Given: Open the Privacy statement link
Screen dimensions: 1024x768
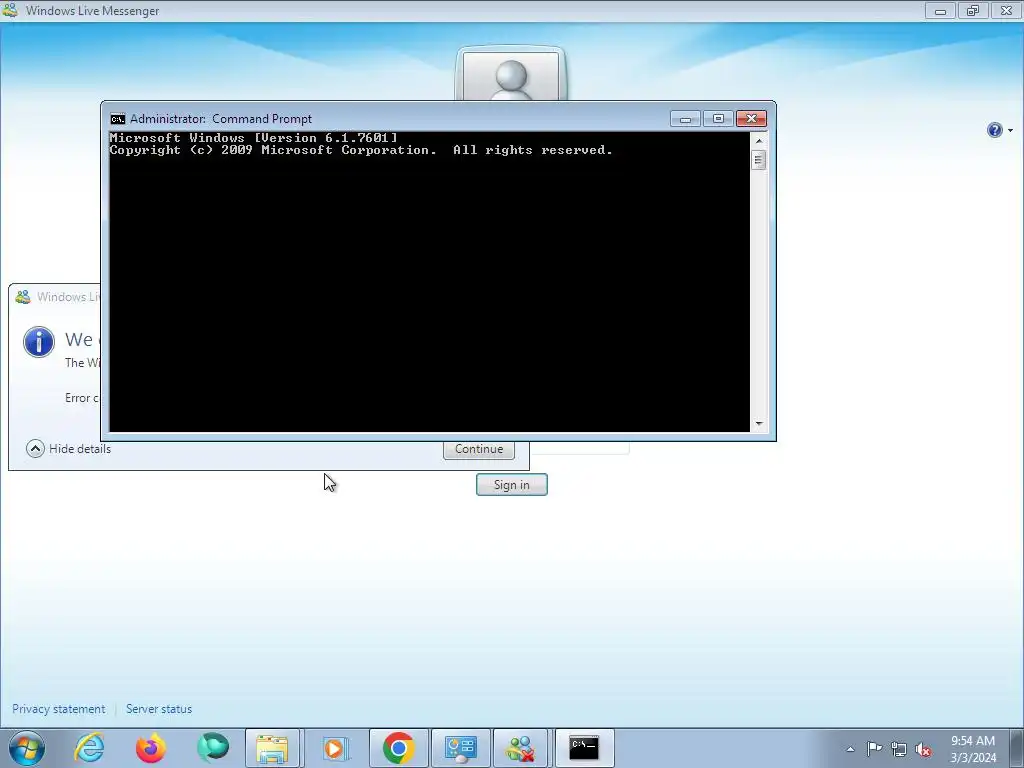Looking at the screenshot, I should click(59, 709).
